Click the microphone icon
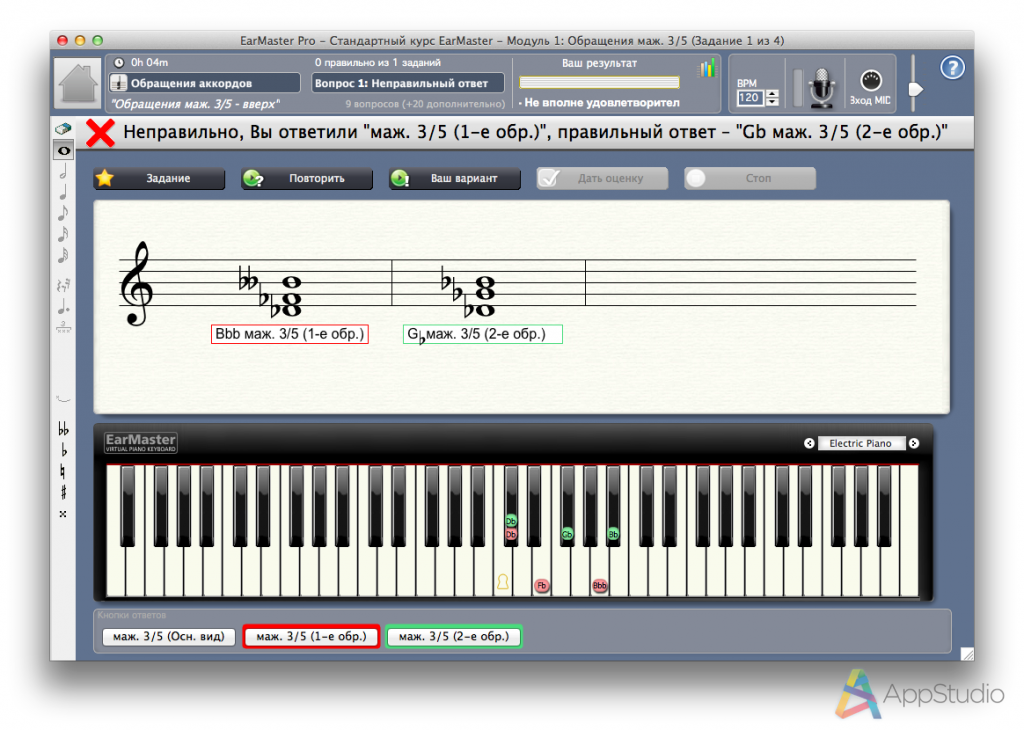This screenshot has height=730, width=1024. [x=822, y=87]
